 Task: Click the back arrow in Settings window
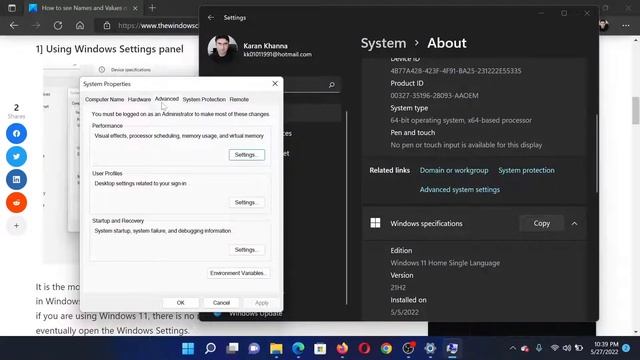click(211, 18)
